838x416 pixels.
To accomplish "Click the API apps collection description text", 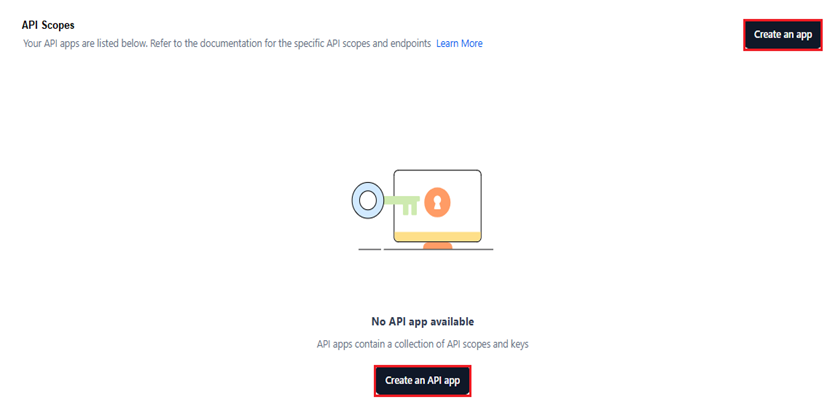I will tap(422, 344).
